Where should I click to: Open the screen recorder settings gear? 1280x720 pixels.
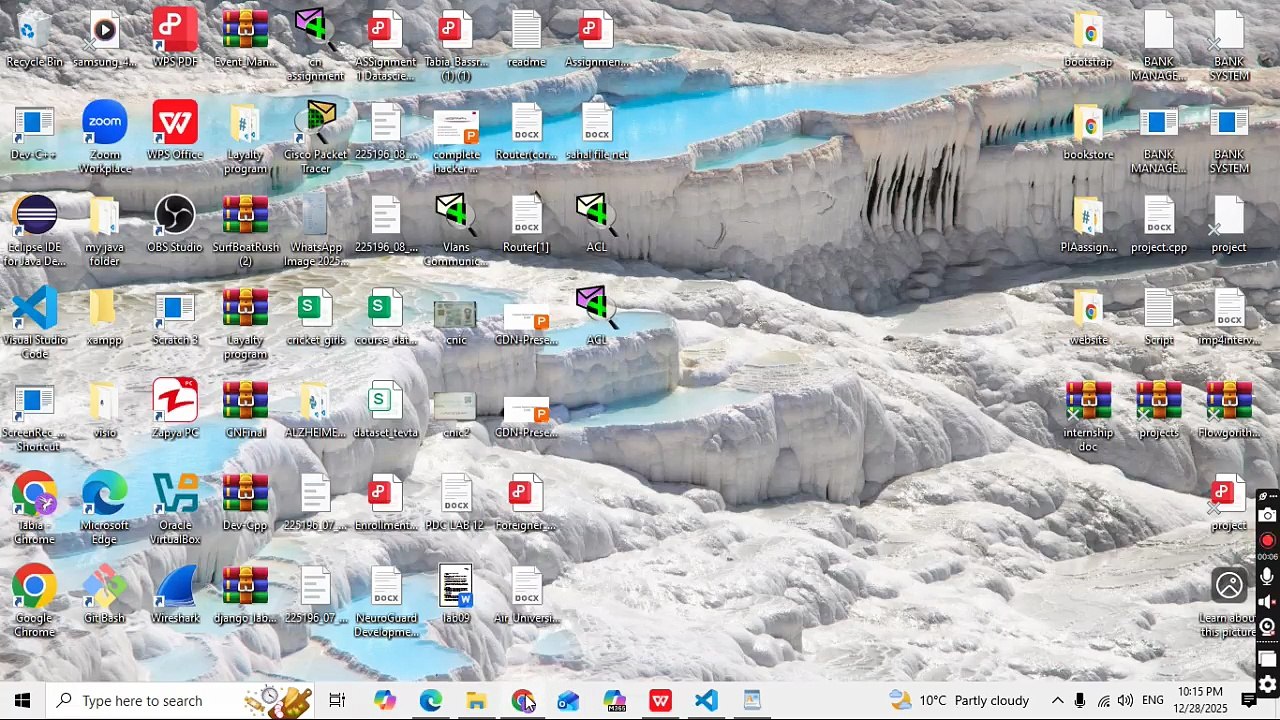(x=1267, y=685)
